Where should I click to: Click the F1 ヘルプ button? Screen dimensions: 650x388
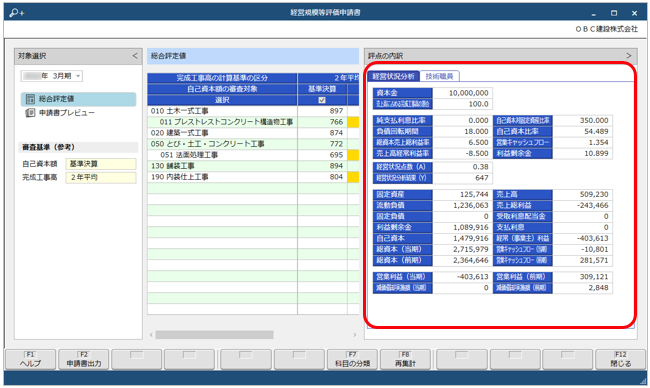(x=30, y=359)
